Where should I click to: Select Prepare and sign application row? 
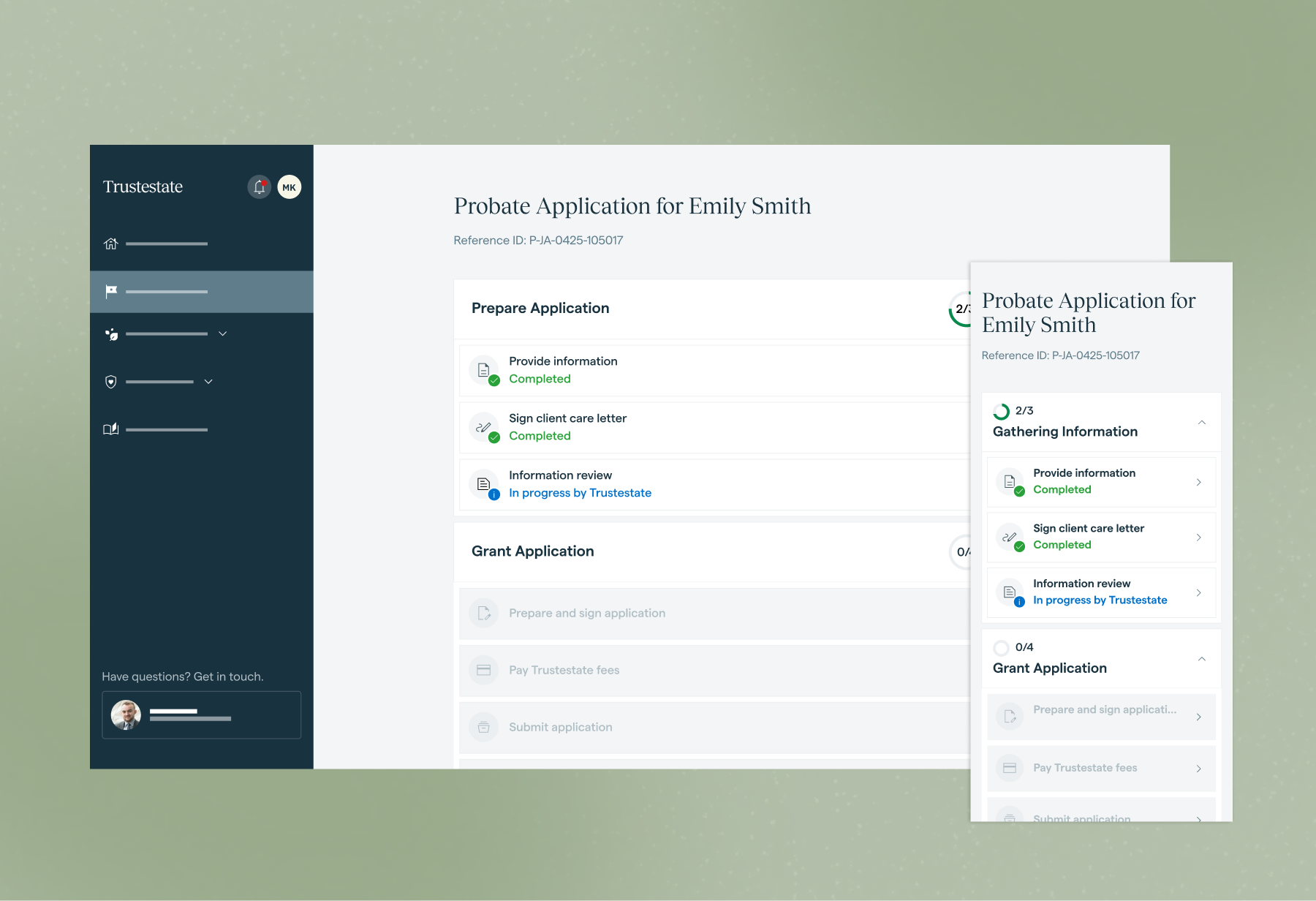[586, 613]
